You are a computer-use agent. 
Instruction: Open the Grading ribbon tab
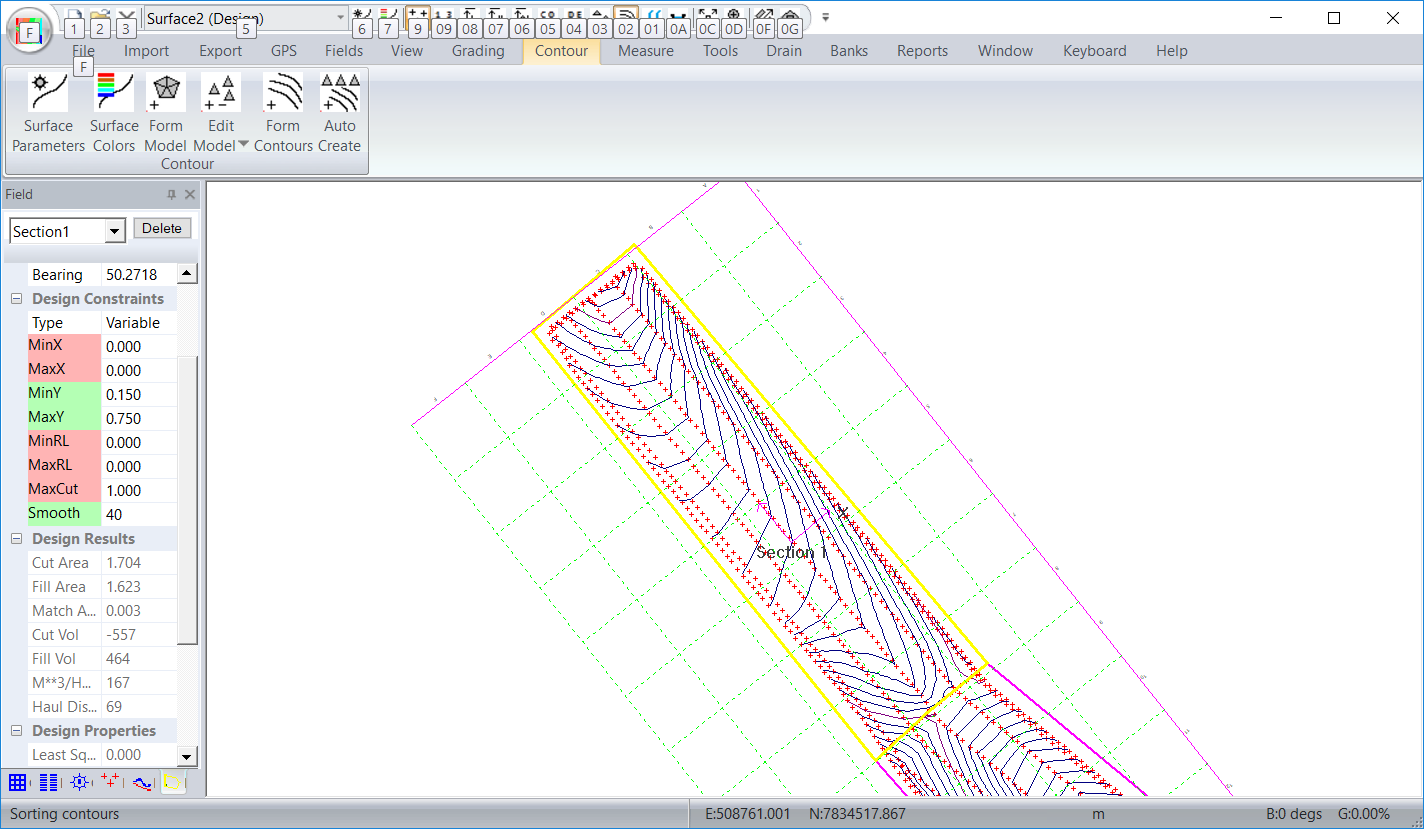coord(478,51)
